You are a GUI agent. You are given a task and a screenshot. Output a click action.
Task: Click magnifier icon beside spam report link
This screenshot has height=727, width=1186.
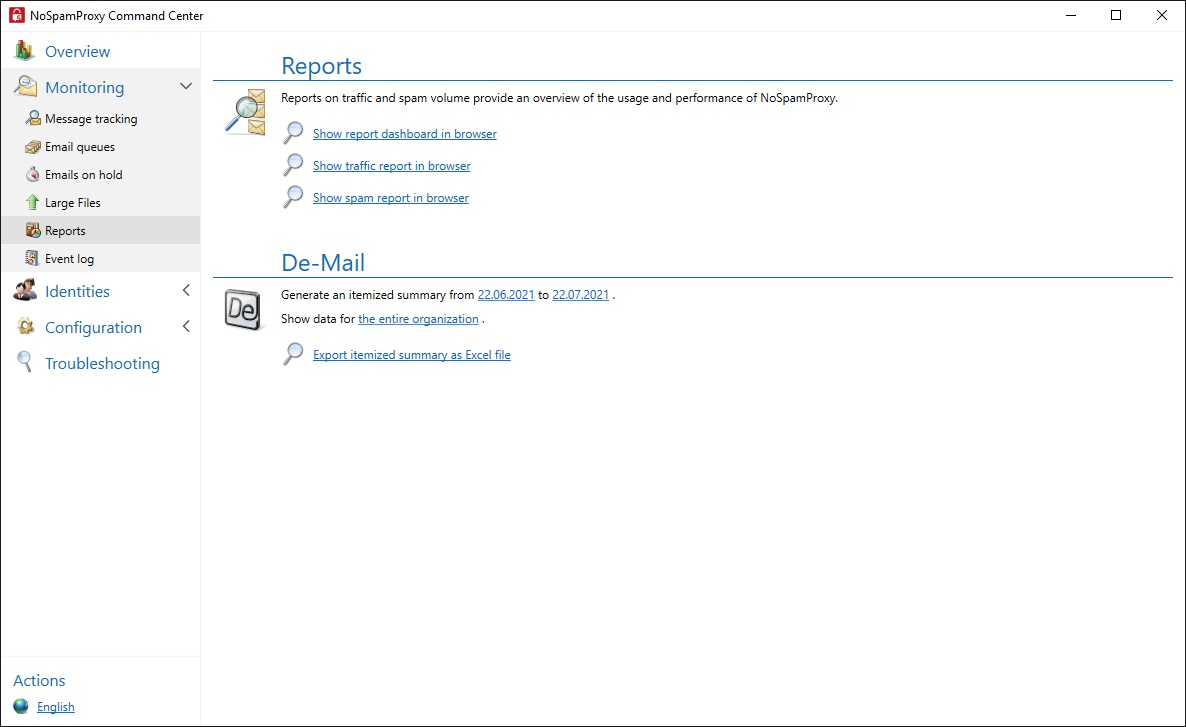293,197
